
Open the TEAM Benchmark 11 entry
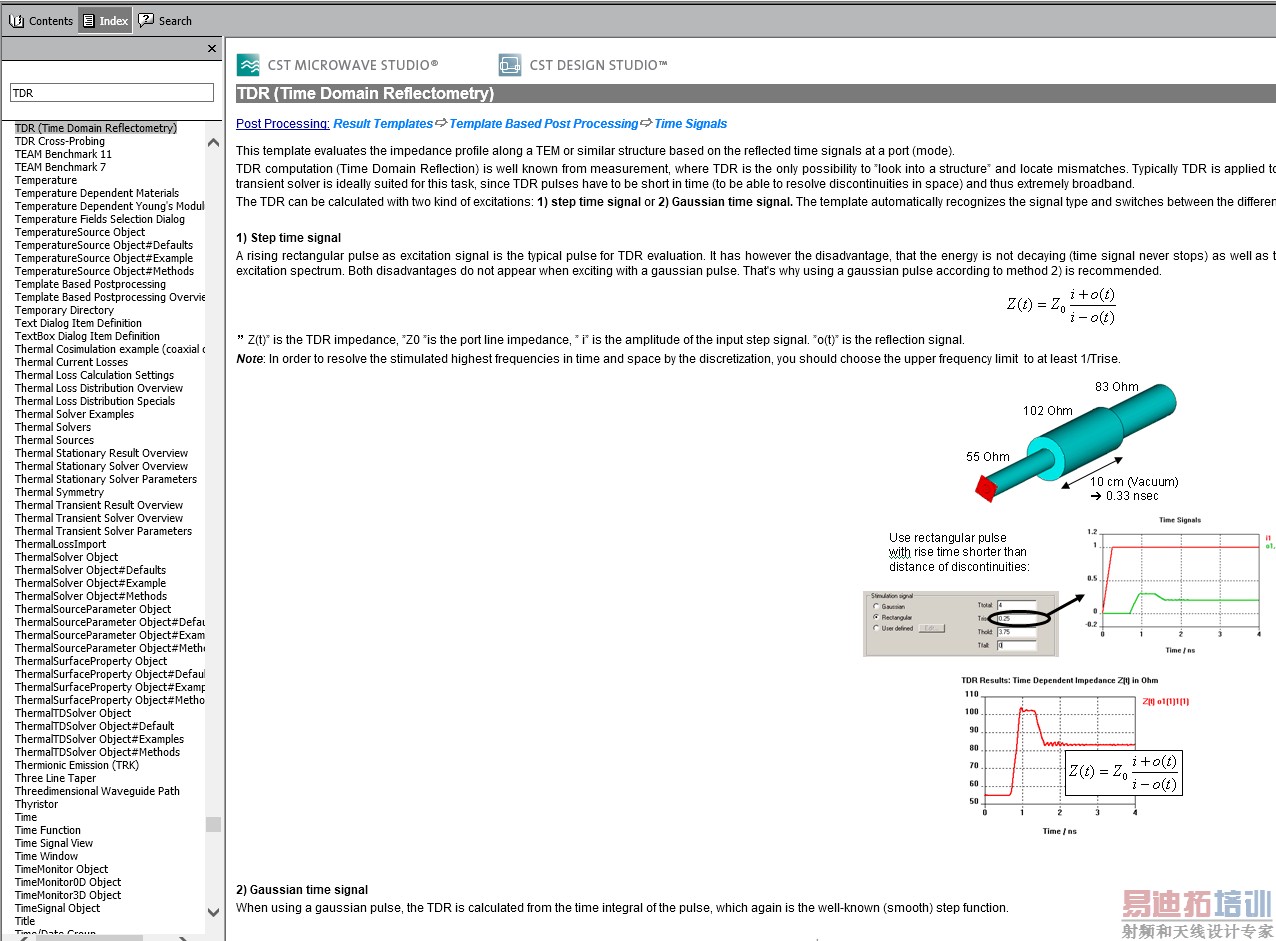[x=64, y=154]
